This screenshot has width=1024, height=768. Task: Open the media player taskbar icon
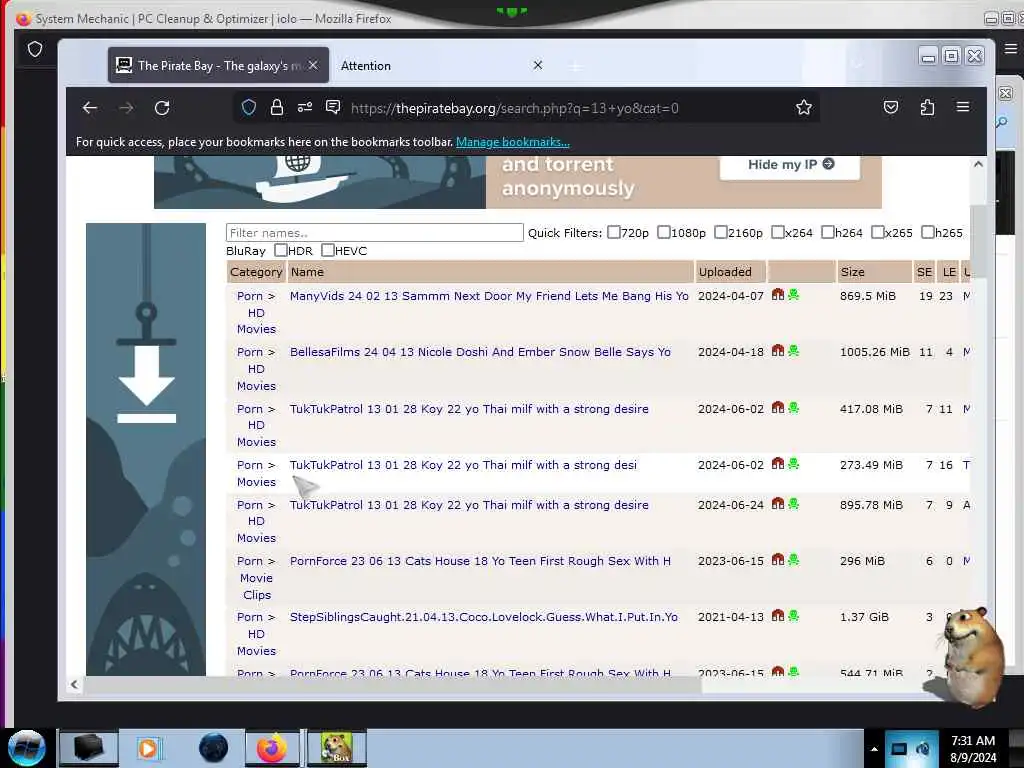[148, 748]
